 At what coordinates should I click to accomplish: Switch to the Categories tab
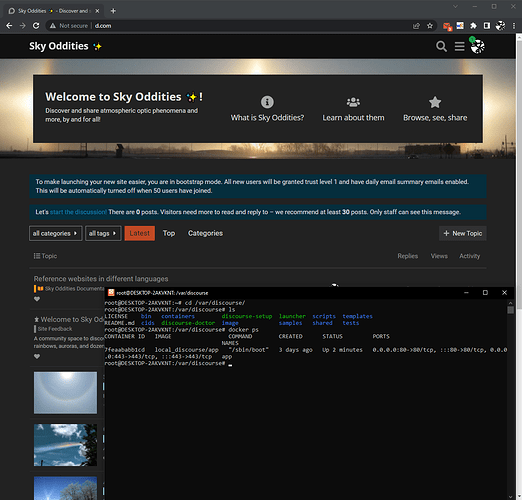(205, 233)
